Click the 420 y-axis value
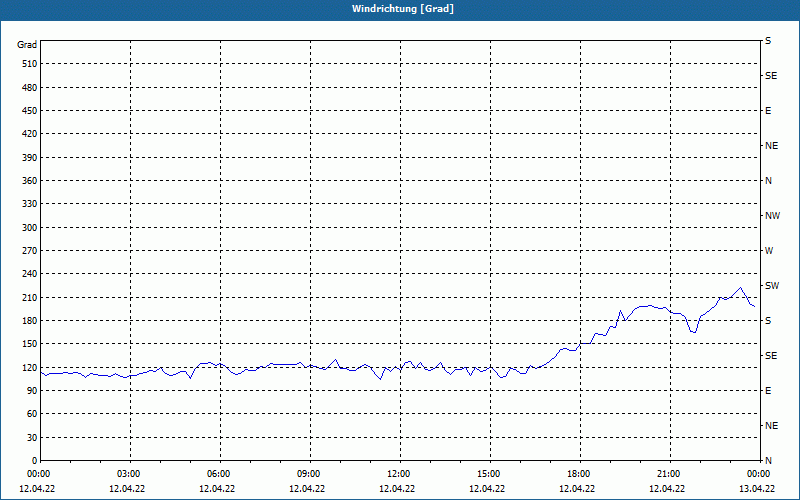The image size is (800, 500). tap(30, 134)
